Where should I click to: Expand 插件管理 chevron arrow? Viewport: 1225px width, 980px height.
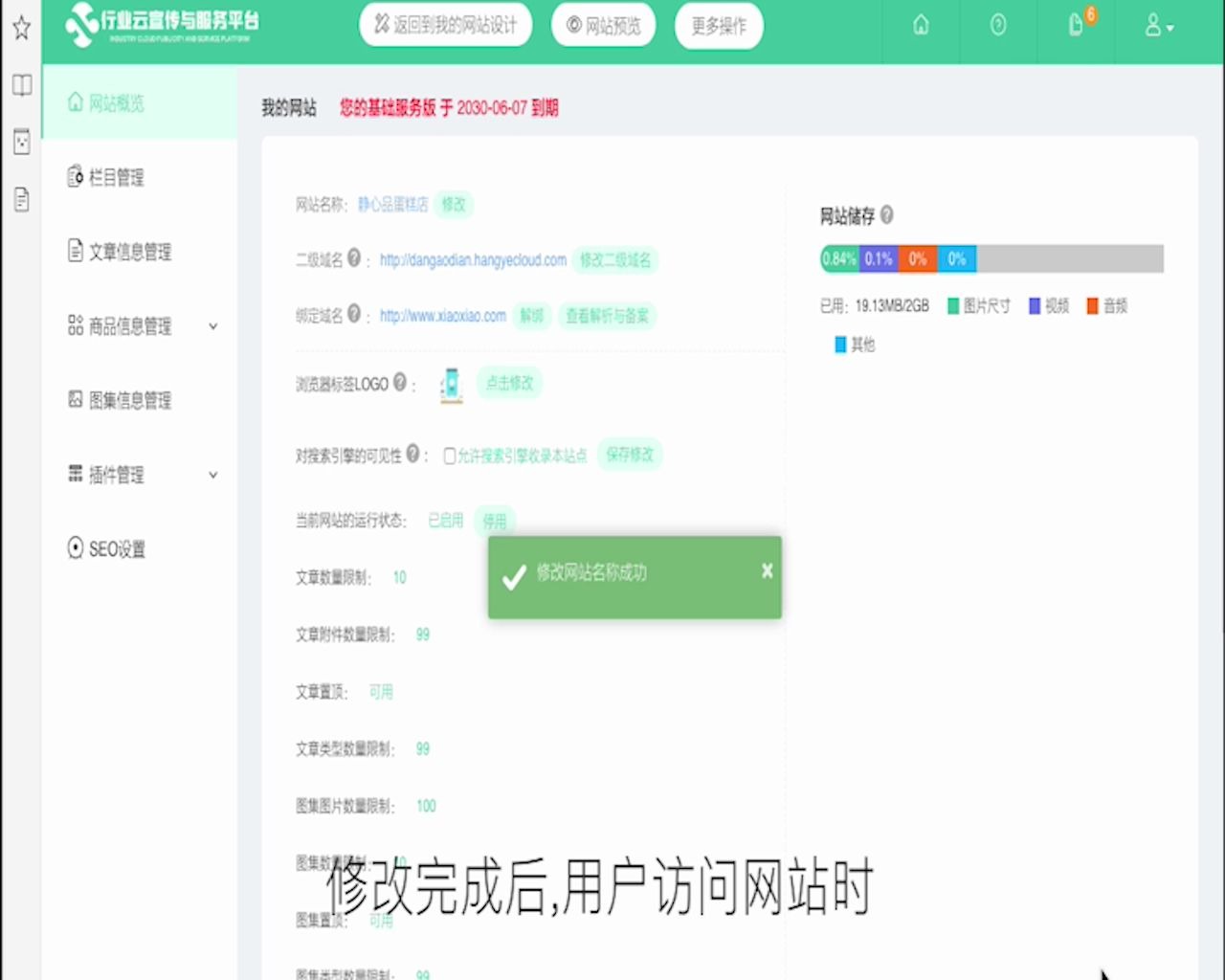pyautogui.click(x=213, y=475)
